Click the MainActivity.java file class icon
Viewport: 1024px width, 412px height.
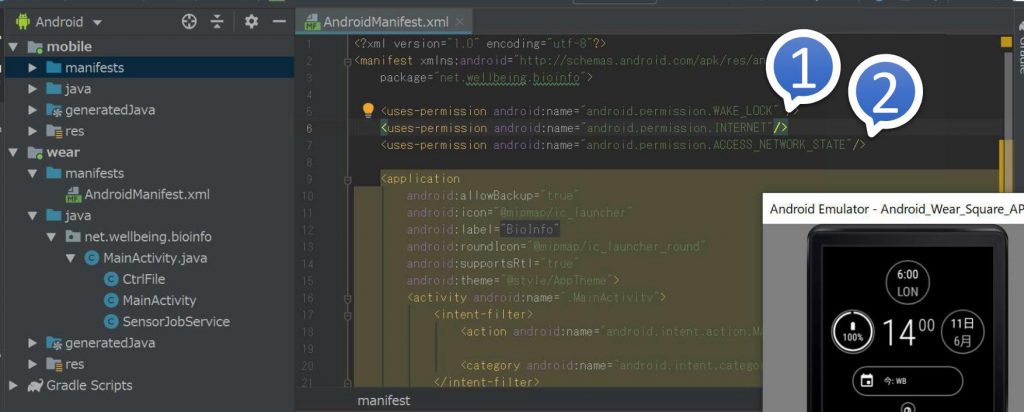(92, 258)
